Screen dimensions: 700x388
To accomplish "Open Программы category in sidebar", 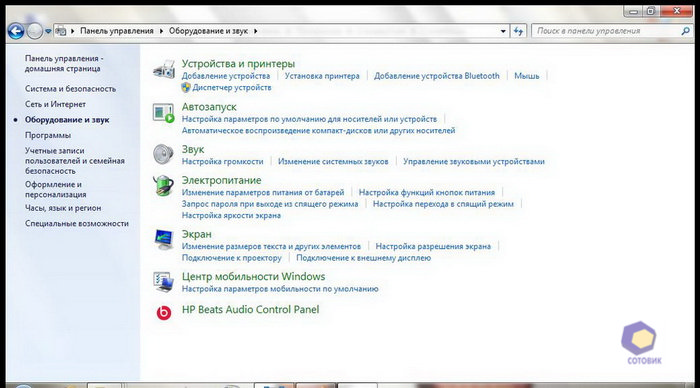I will tap(48, 135).
